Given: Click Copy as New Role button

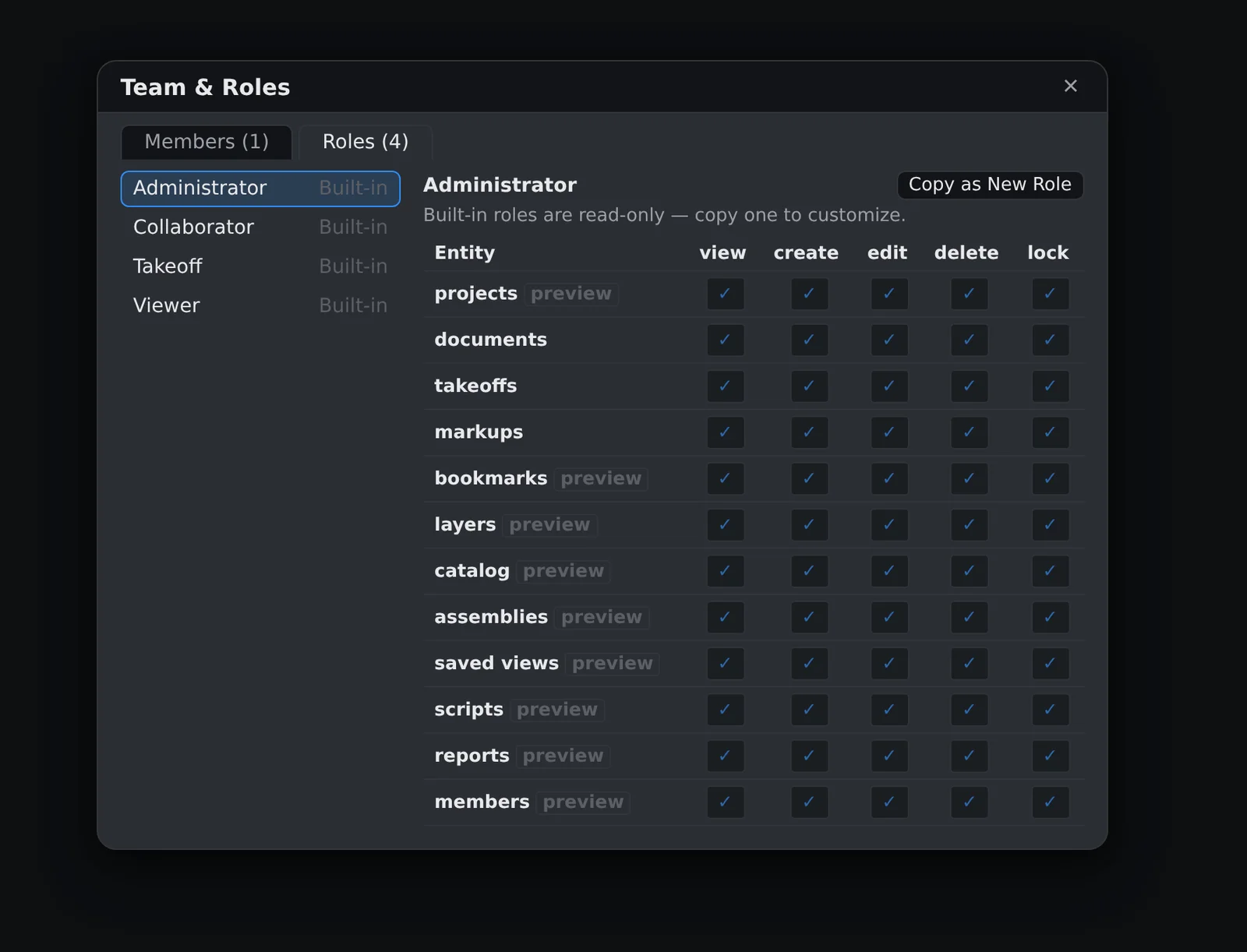Looking at the screenshot, I should [x=990, y=185].
